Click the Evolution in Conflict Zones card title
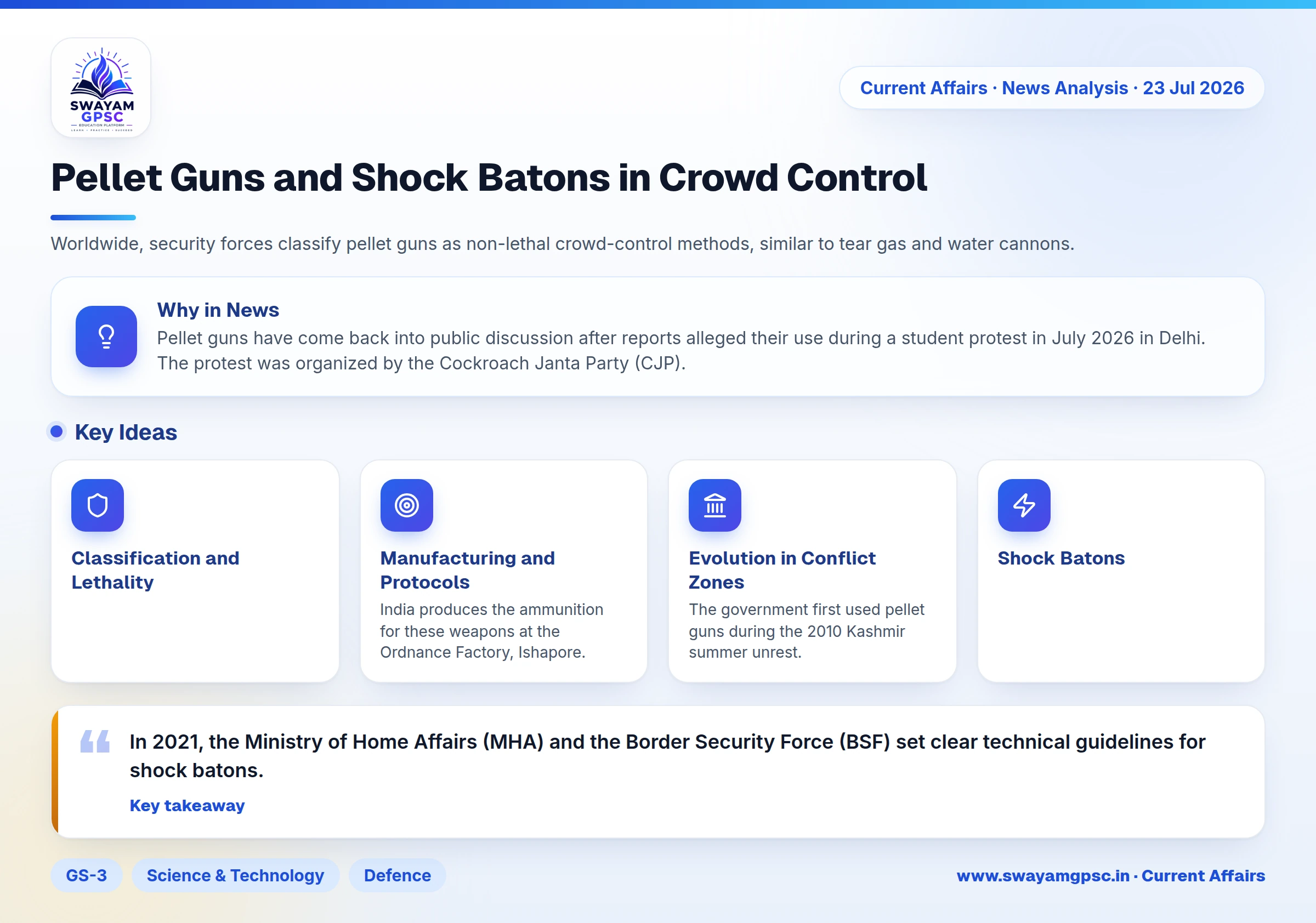1316x923 pixels. pyautogui.click(x=782, y=570)
